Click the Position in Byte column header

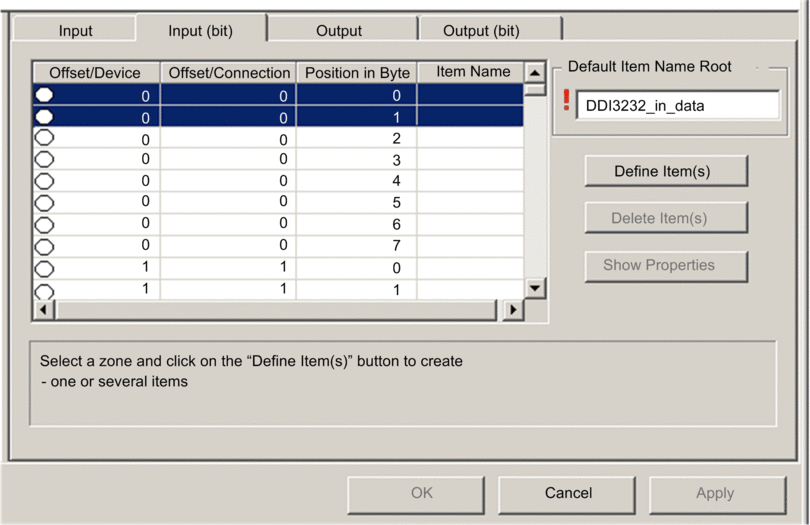[x=357, y=73]
